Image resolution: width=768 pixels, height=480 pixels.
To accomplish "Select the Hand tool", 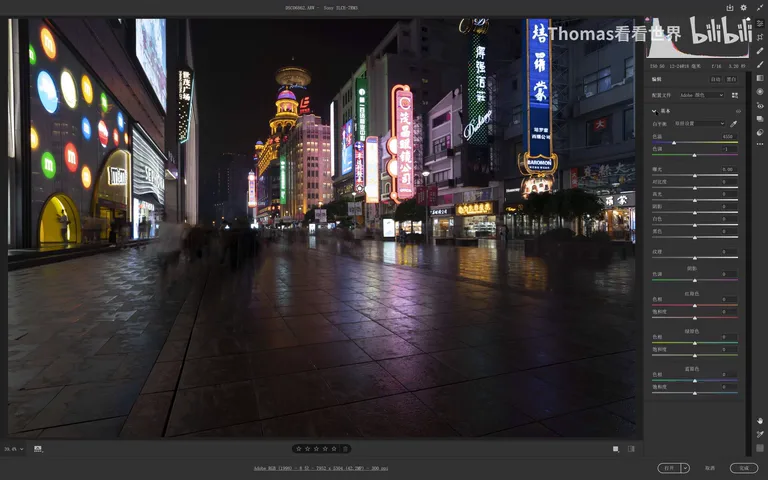I will point(760,421).
